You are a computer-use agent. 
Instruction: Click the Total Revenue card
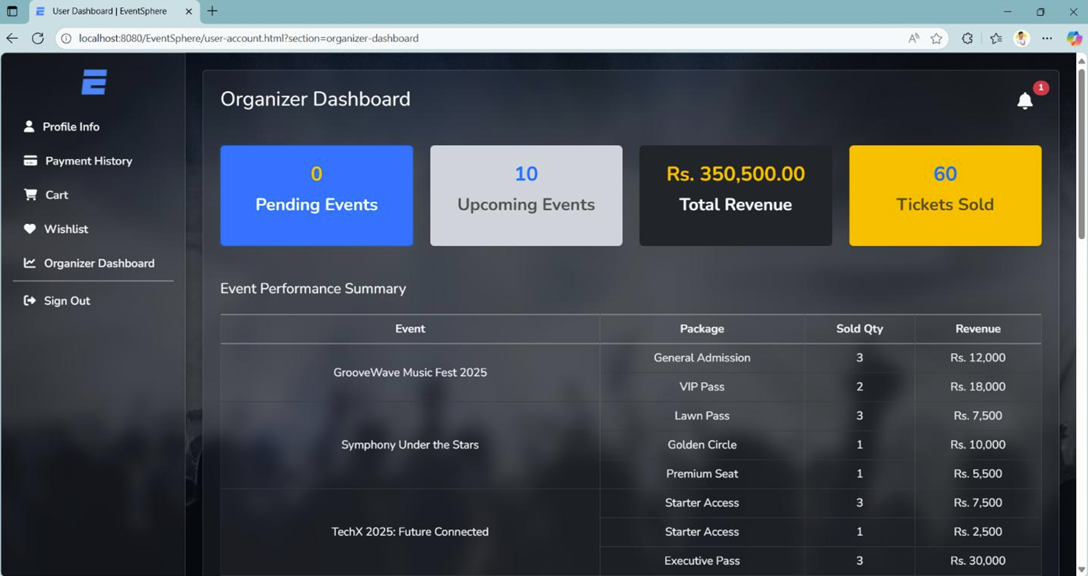(x=735, y=196)
